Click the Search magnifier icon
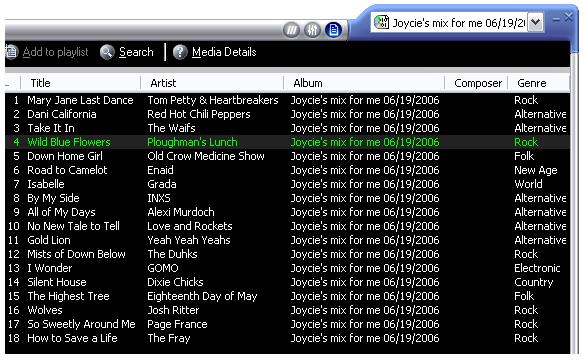Screen dimensions: 583x360 pyautogui.click(x=107, y=52)
